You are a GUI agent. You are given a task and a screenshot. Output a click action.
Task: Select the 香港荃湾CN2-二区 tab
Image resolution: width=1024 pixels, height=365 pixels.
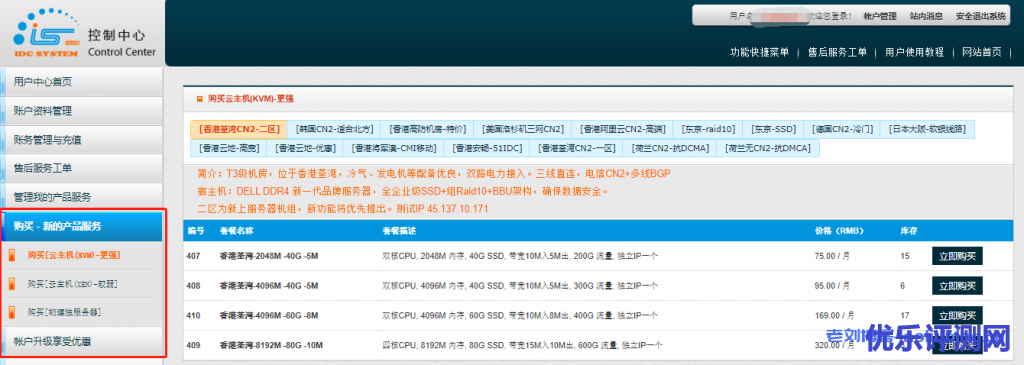239,129
